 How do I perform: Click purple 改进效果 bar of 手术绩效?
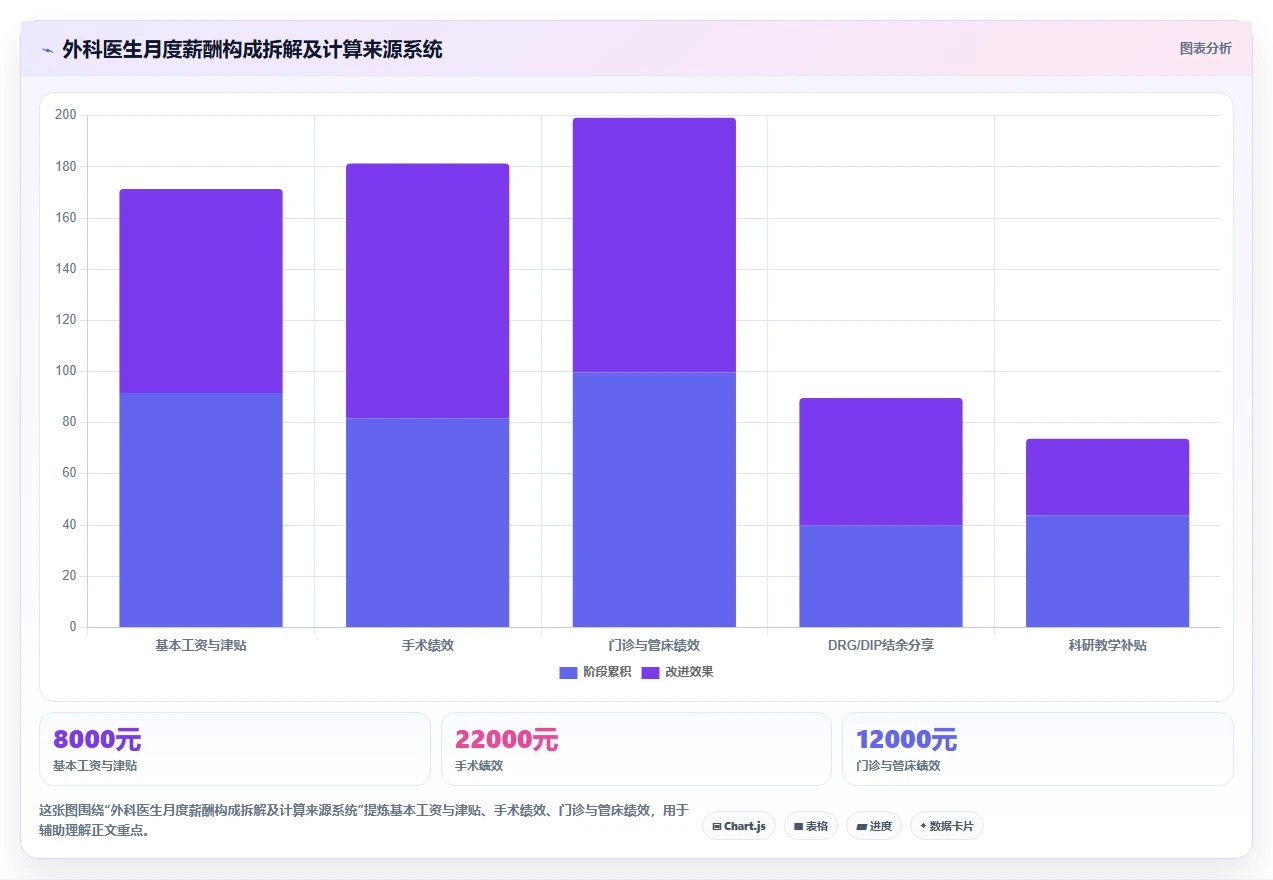[428, 291]
